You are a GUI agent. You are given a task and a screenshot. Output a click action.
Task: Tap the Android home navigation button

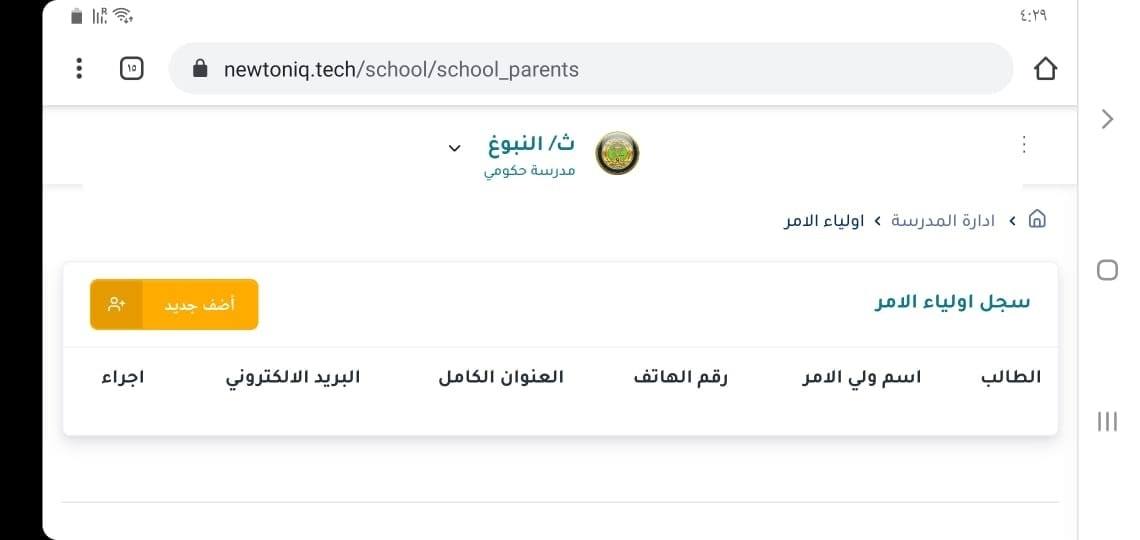(1107, 271)
